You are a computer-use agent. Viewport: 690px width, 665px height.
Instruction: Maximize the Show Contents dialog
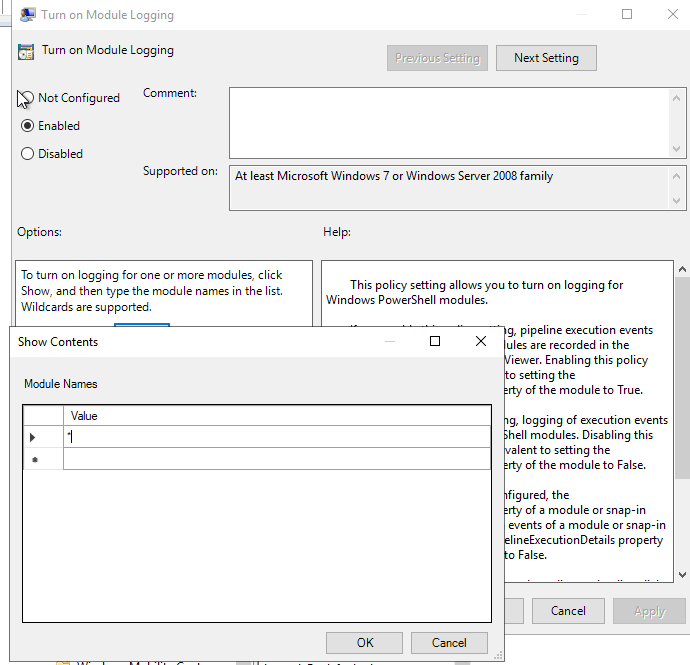coord(435,341)
